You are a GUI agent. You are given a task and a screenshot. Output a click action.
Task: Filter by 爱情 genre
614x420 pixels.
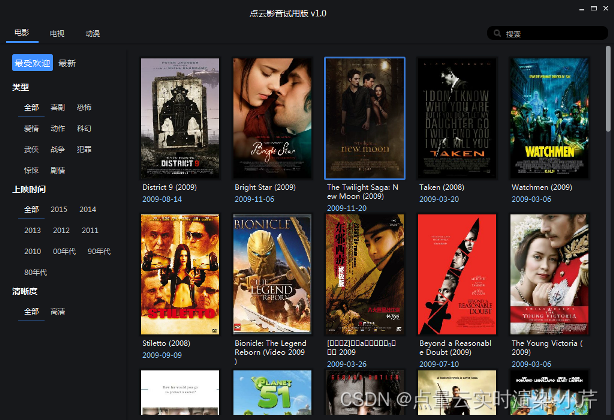coord(31,128)
